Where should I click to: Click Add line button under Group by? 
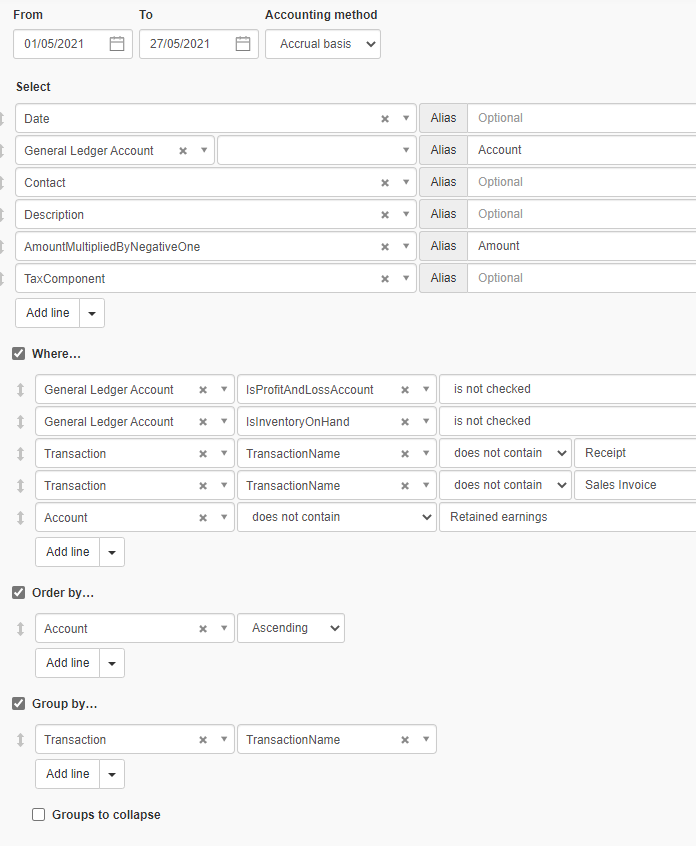point(67,774)
